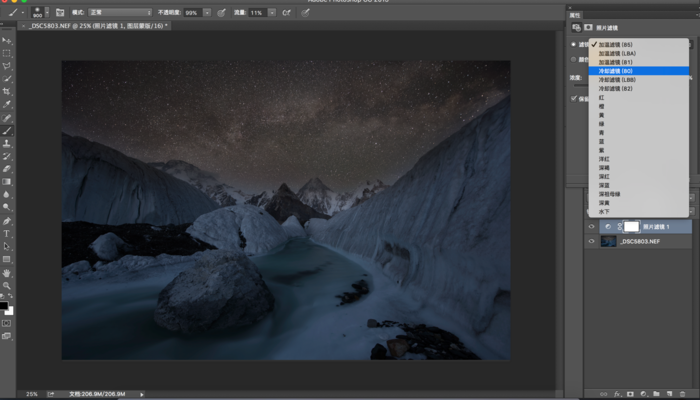
Task: Select the Eyedropper tool
Action: click(7, 104)
